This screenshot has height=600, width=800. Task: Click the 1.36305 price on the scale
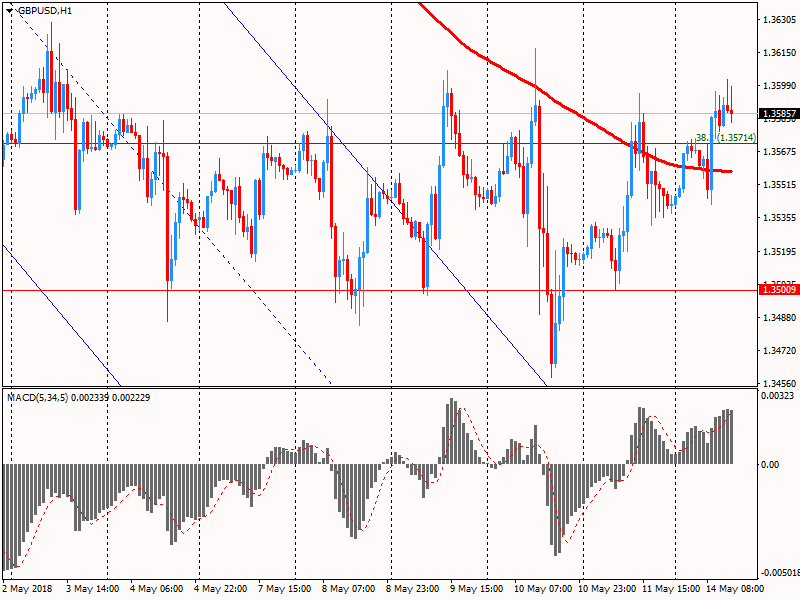(x=778, y=20)
